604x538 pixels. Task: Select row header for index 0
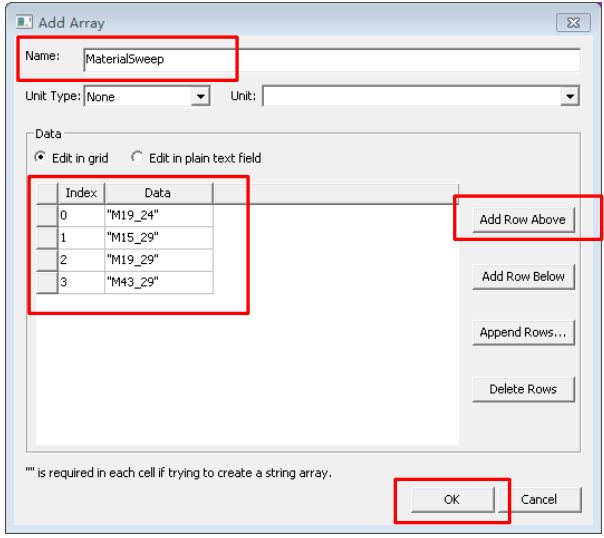(x=47, y=215)
